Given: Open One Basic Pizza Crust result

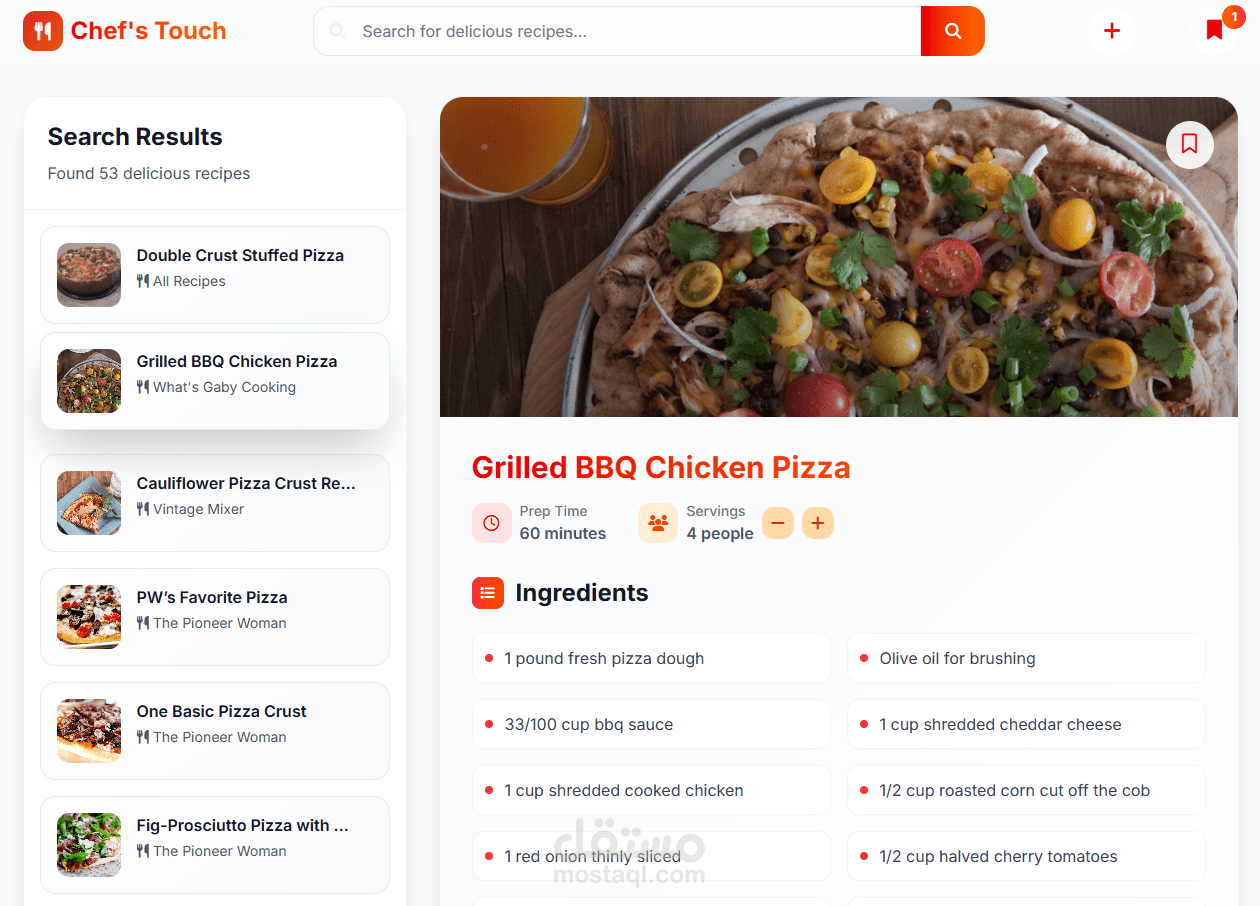Looking at the screenshot, I should 215,731.
